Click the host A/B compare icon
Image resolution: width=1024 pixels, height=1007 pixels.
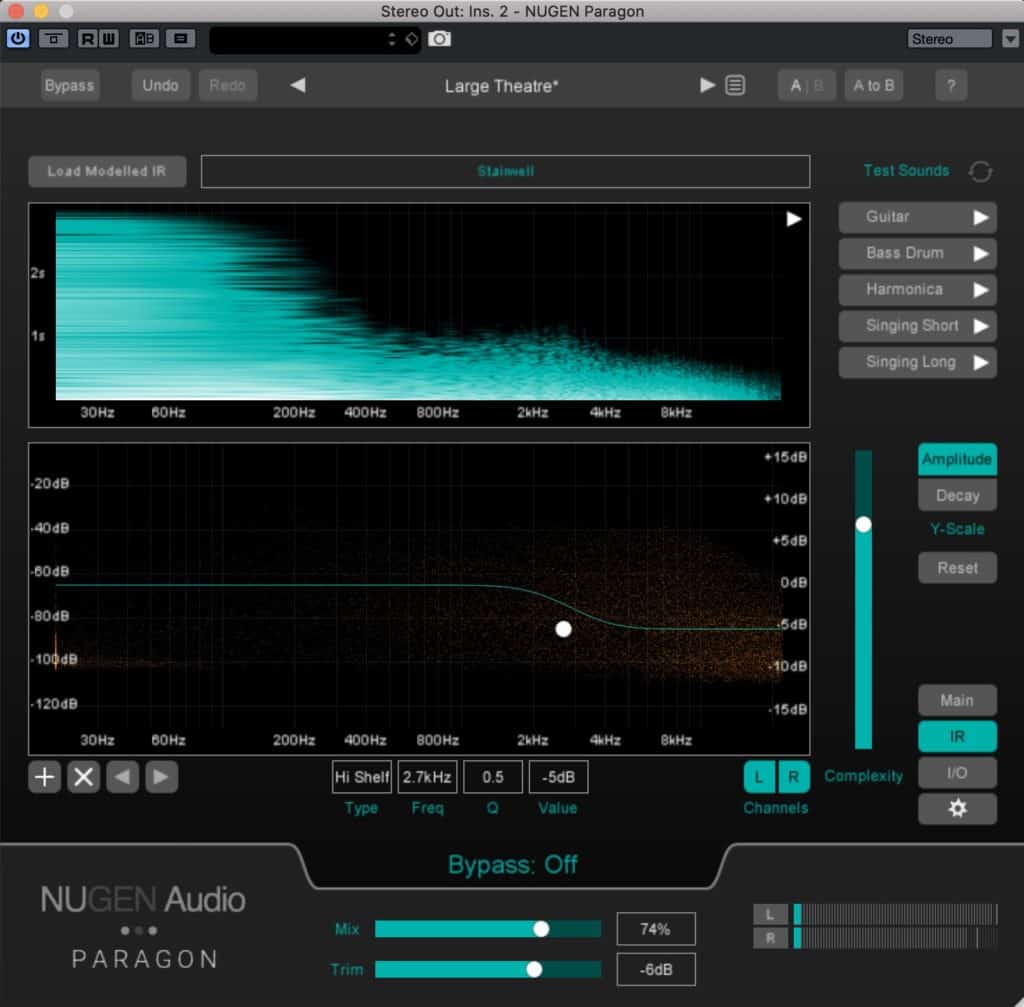pyautogui.click(x=144, y=39)
